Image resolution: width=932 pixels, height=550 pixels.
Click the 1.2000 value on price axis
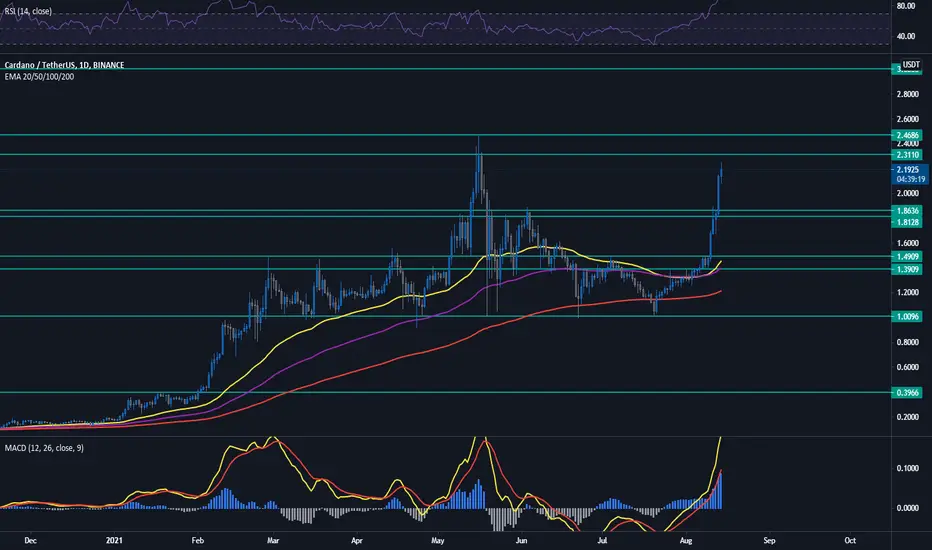click(x=908, y=293)
